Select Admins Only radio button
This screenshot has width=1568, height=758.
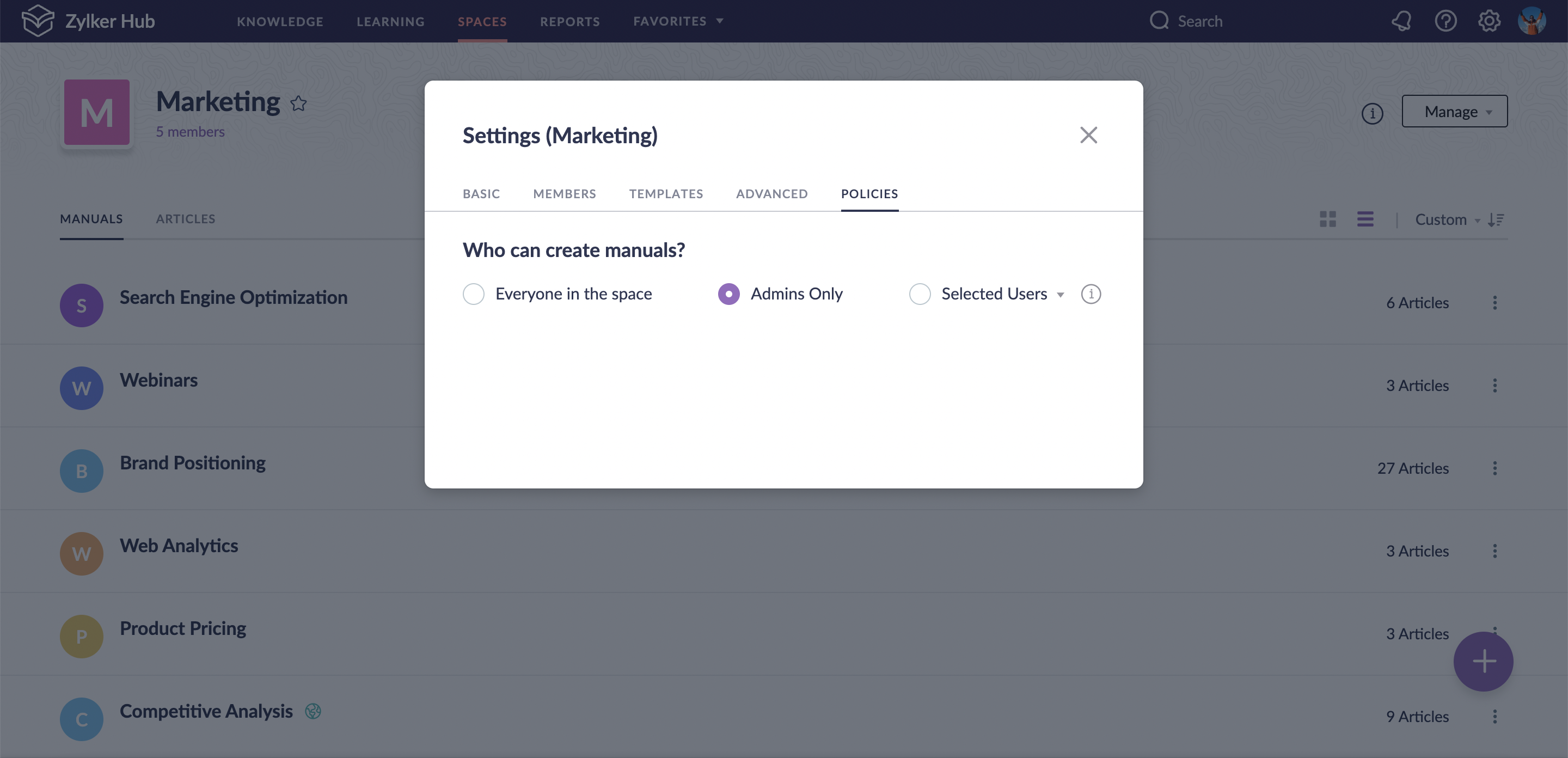pyautogui.click(x=728, y=294)
